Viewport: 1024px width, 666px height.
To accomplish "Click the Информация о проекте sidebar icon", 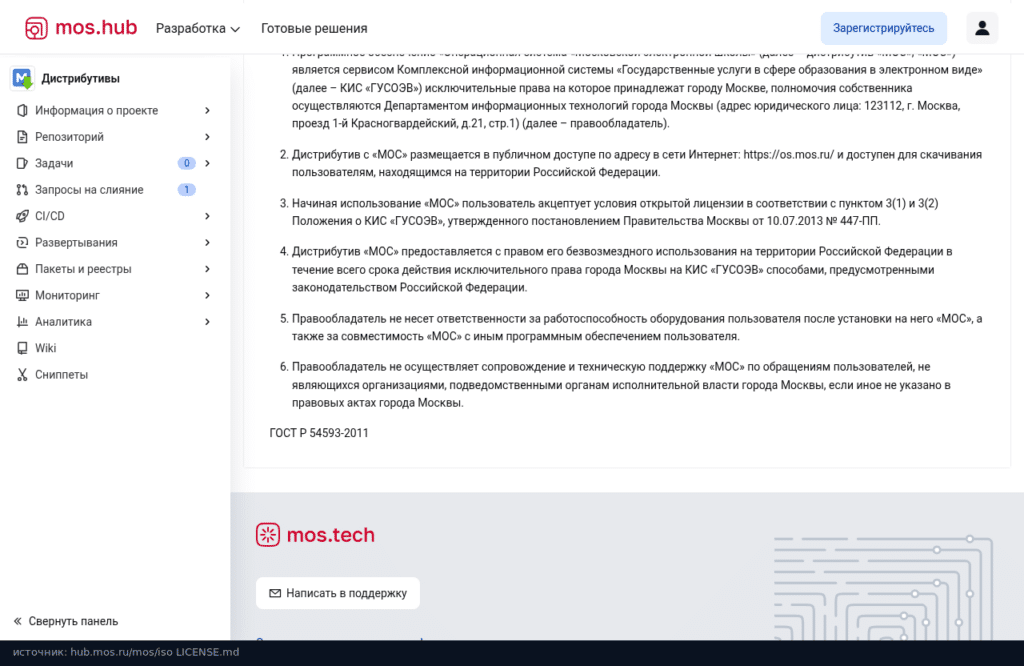I will 22,110.
